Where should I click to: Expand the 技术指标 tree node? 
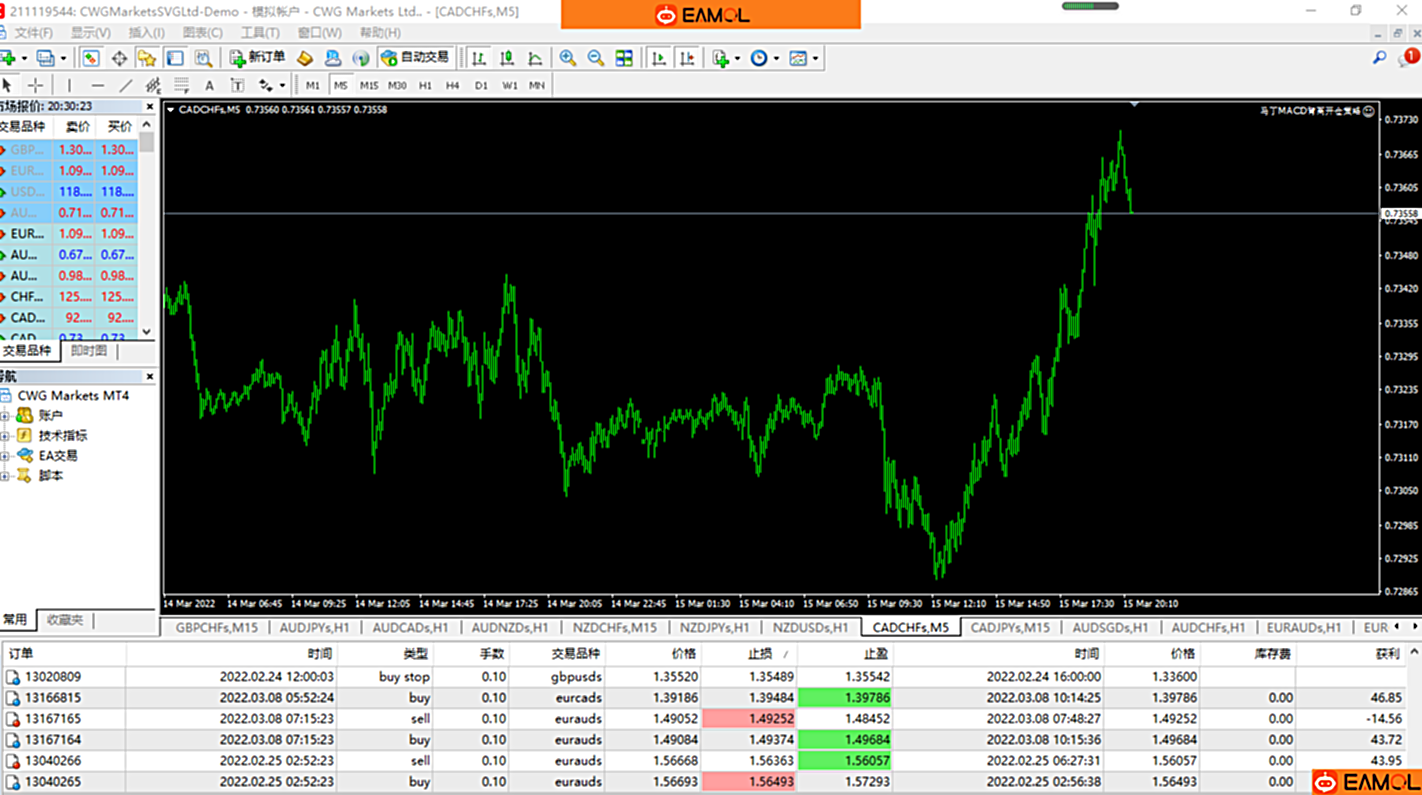[x=5, y=436]
